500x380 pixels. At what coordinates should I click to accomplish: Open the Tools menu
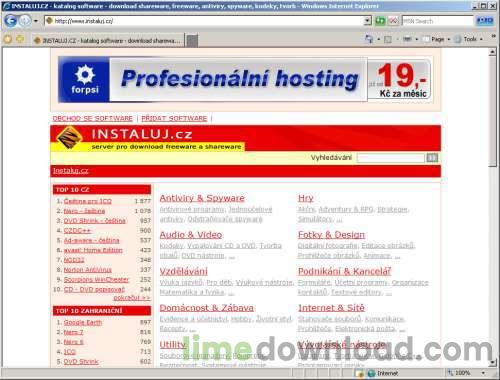coord(469,39)
